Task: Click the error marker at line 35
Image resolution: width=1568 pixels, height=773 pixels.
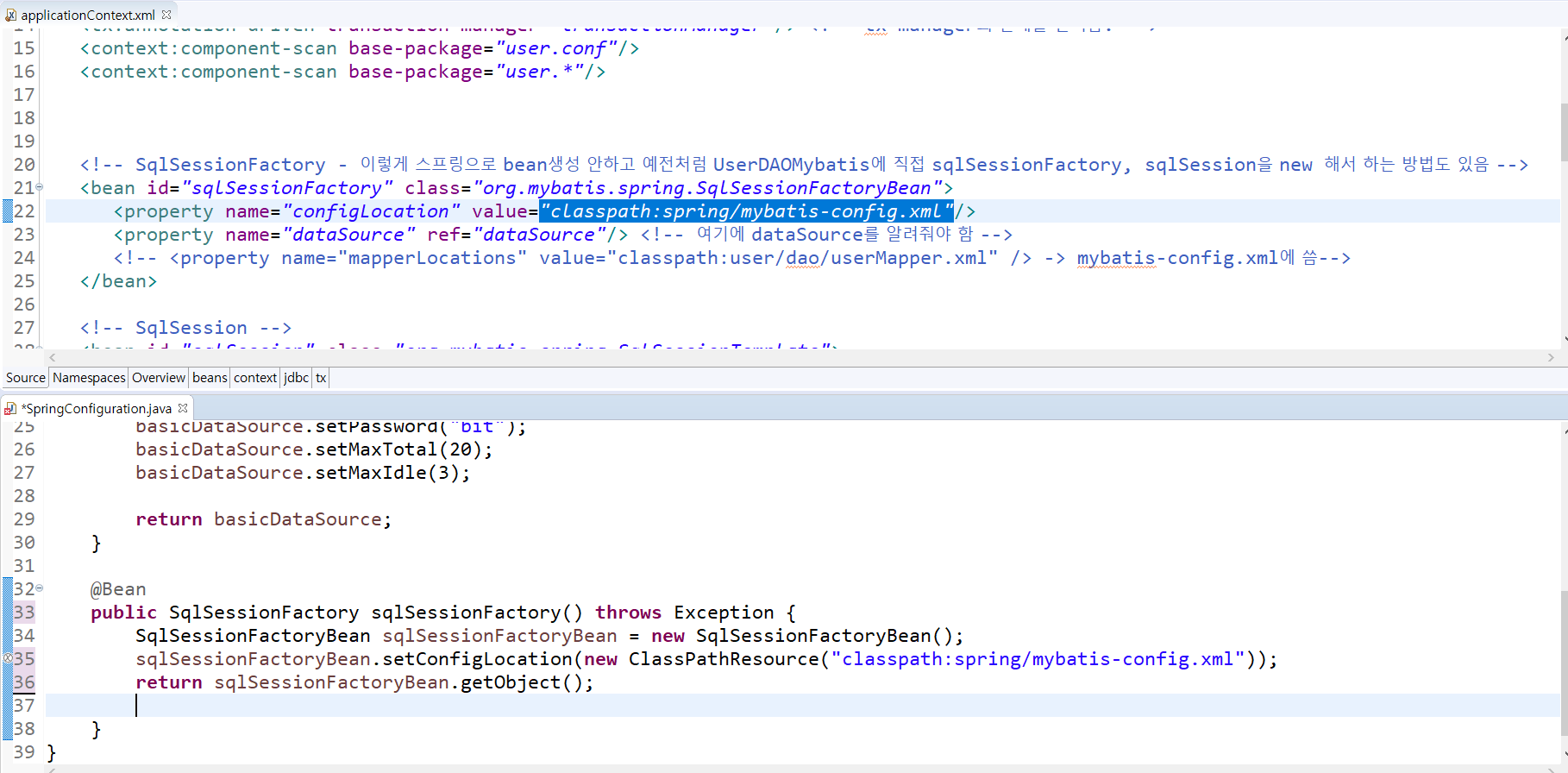Action: [8, 658]
